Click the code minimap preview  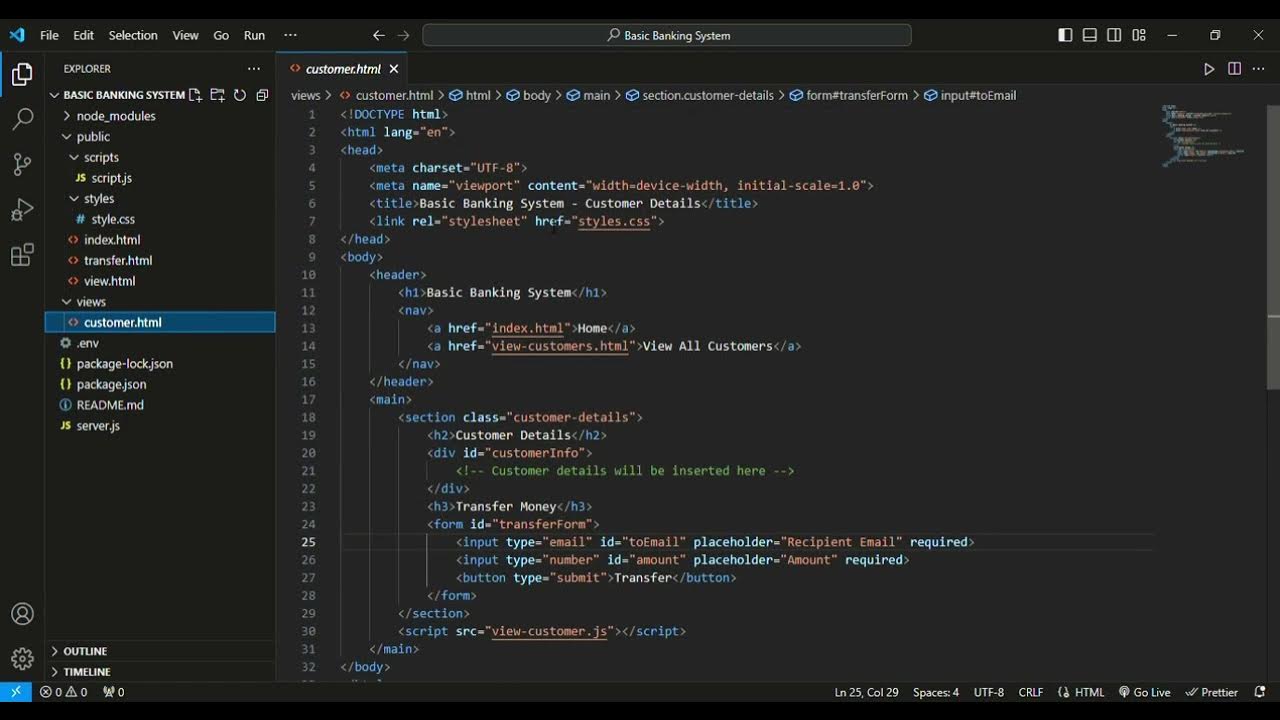(x=1205, y=135)
